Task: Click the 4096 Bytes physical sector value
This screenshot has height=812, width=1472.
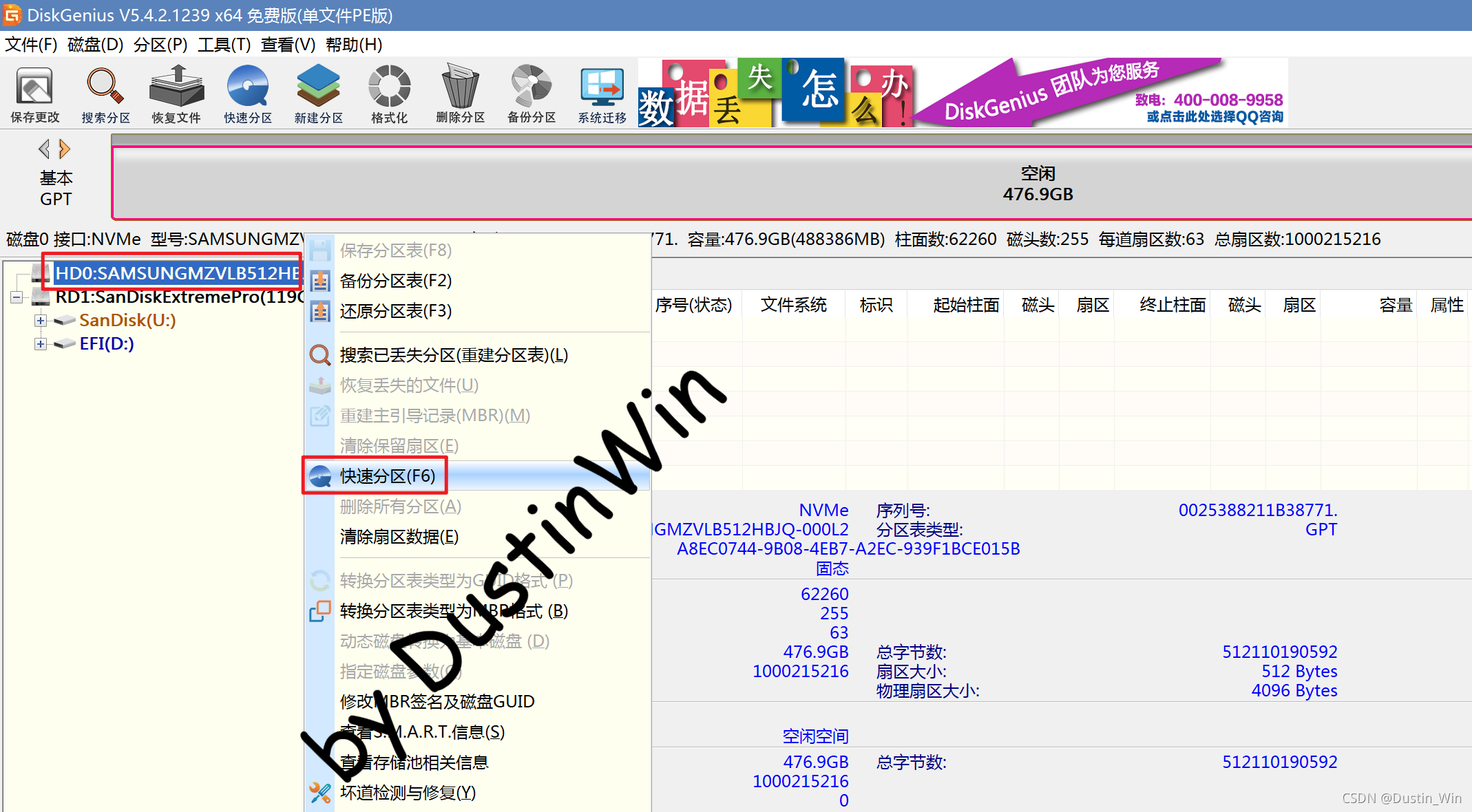Action: (x=1294, y=691)
